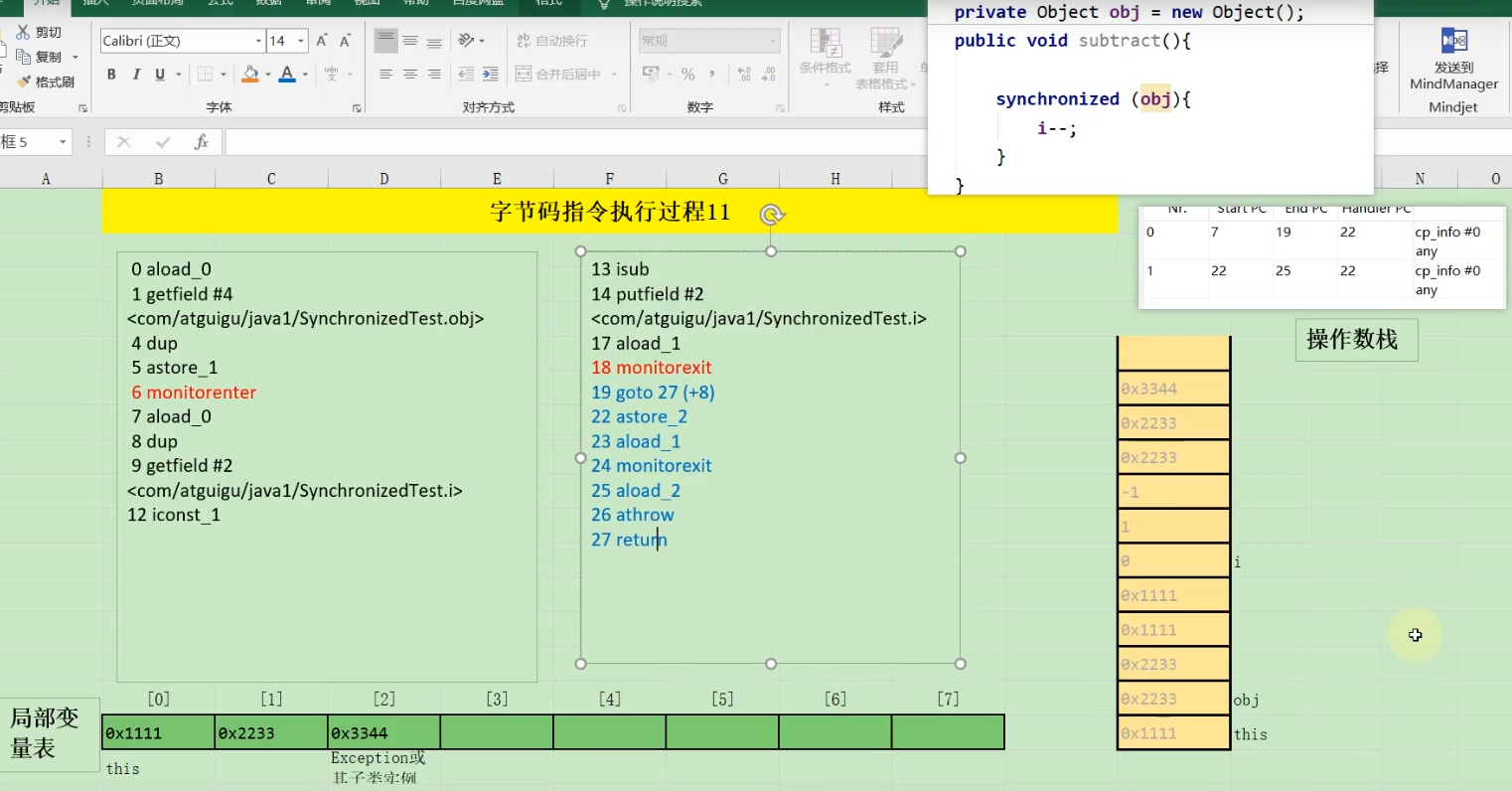The height and width of the screenshot is (791, 1512).
Task: Click the text orientation icon
Action: [466, 41]
